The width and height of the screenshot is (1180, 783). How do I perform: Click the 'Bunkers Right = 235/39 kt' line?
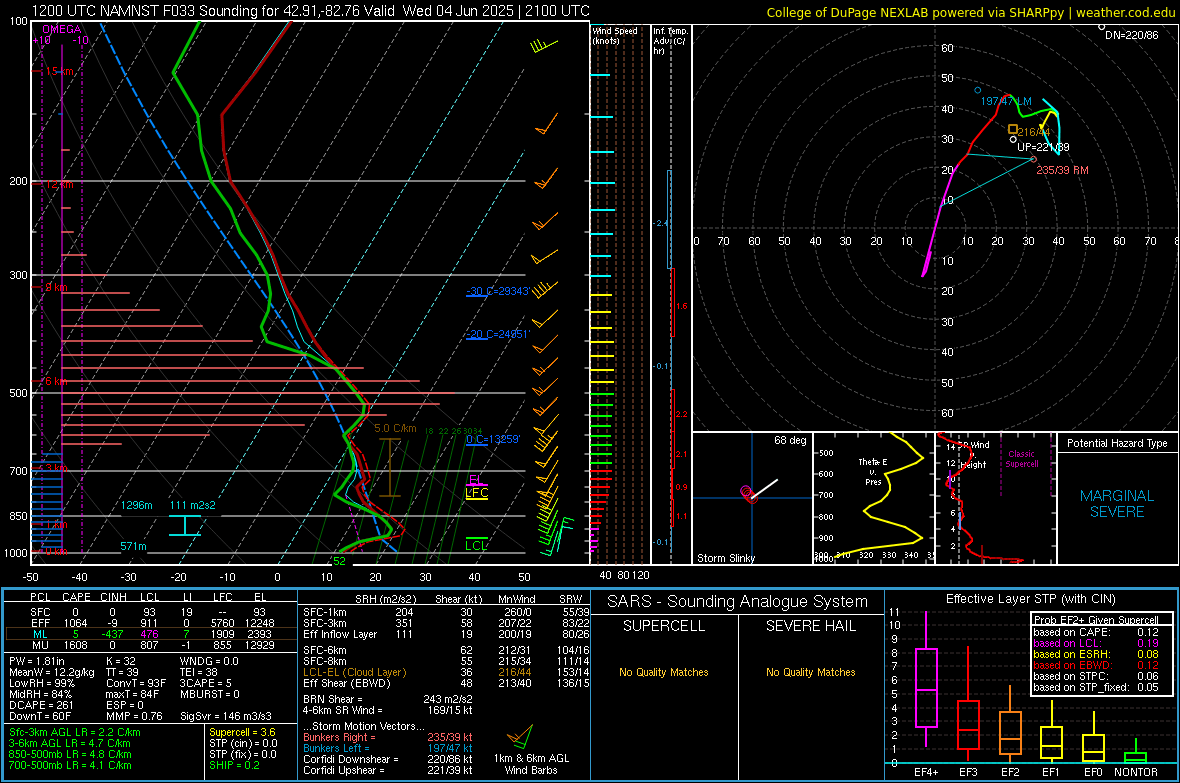tap(388, 738)
